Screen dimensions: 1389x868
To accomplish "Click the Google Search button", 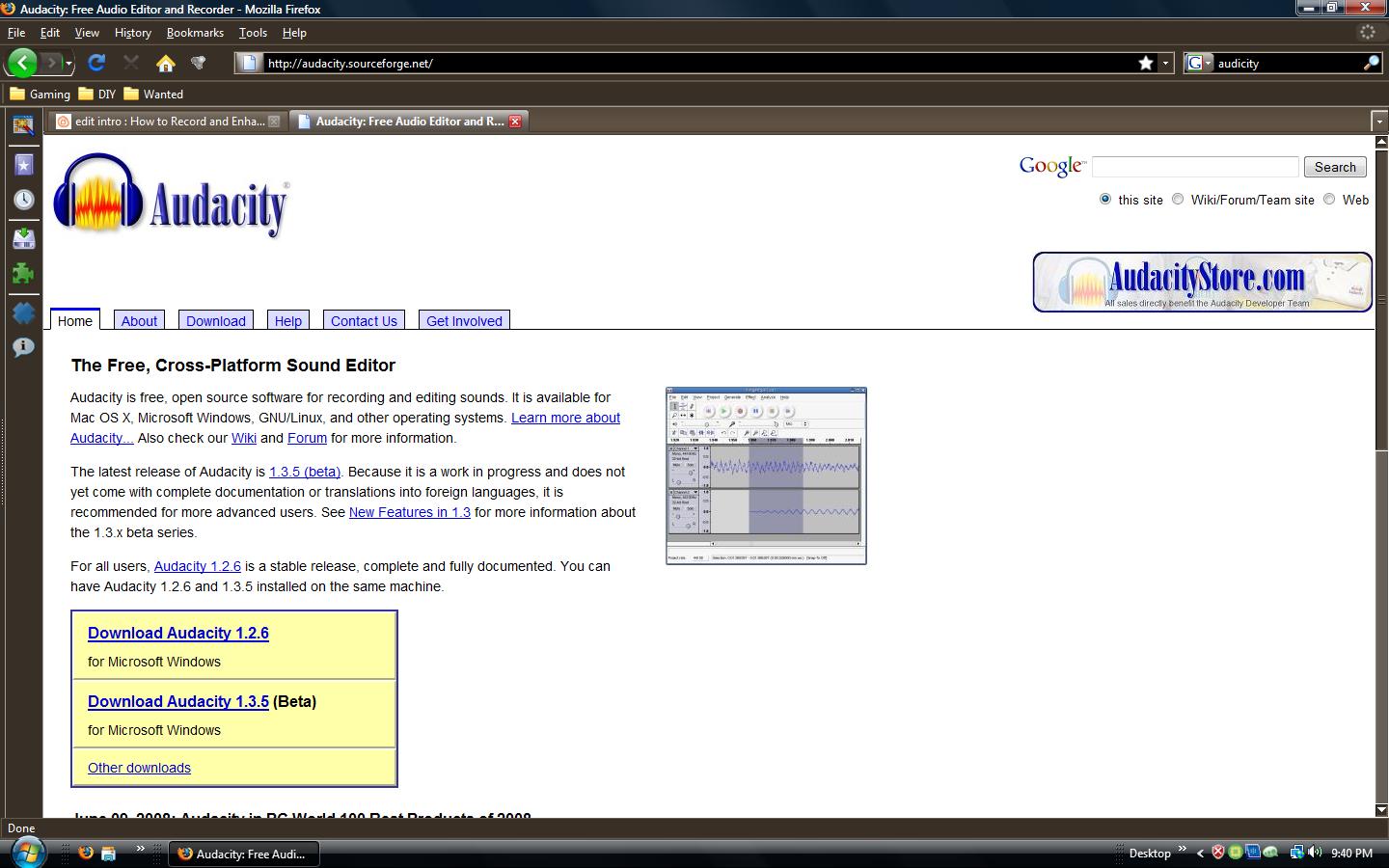I will click(1335, 167).
